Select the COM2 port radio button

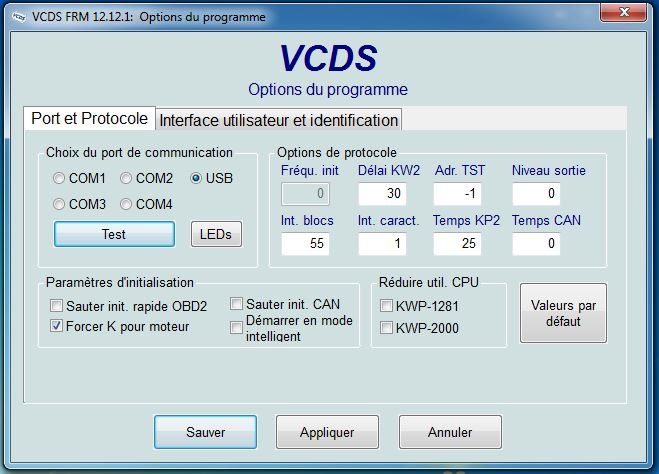coord(126,178)
